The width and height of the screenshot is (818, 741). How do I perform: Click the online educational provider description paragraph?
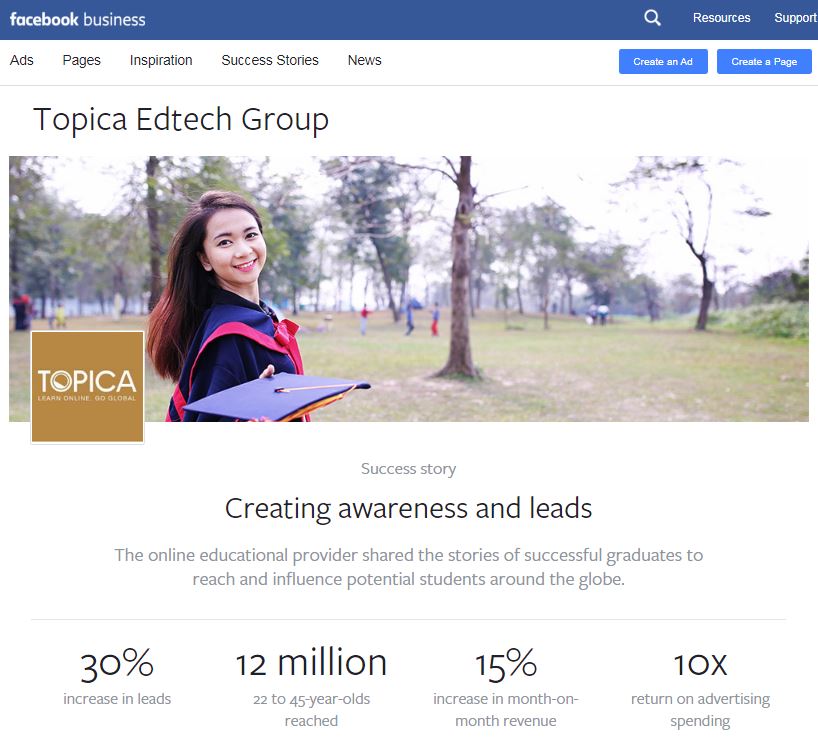[x=408, y=567]
